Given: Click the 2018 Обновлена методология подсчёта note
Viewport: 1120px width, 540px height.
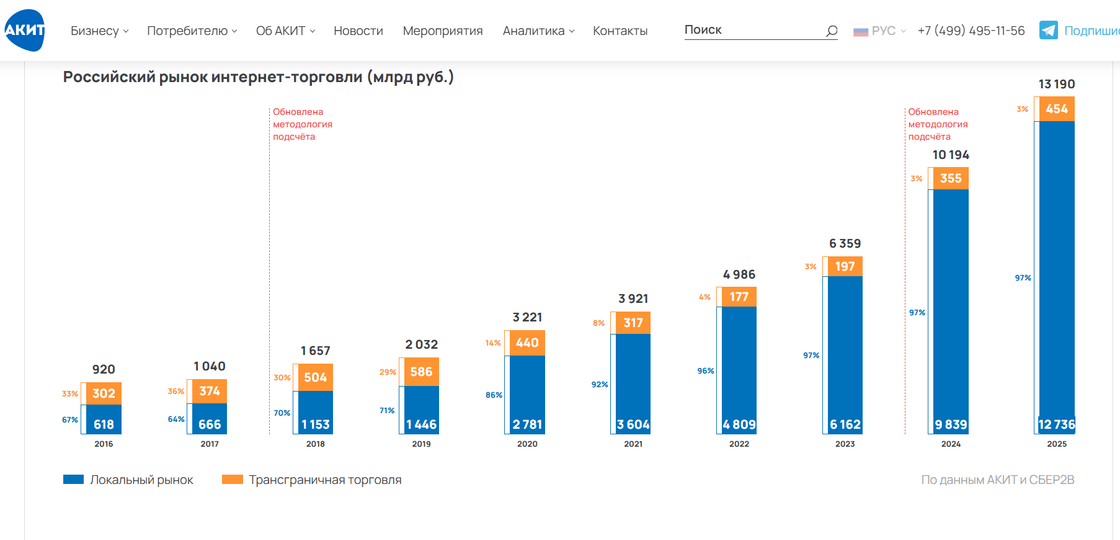Looking at the screenshot, I should (303, 124).
